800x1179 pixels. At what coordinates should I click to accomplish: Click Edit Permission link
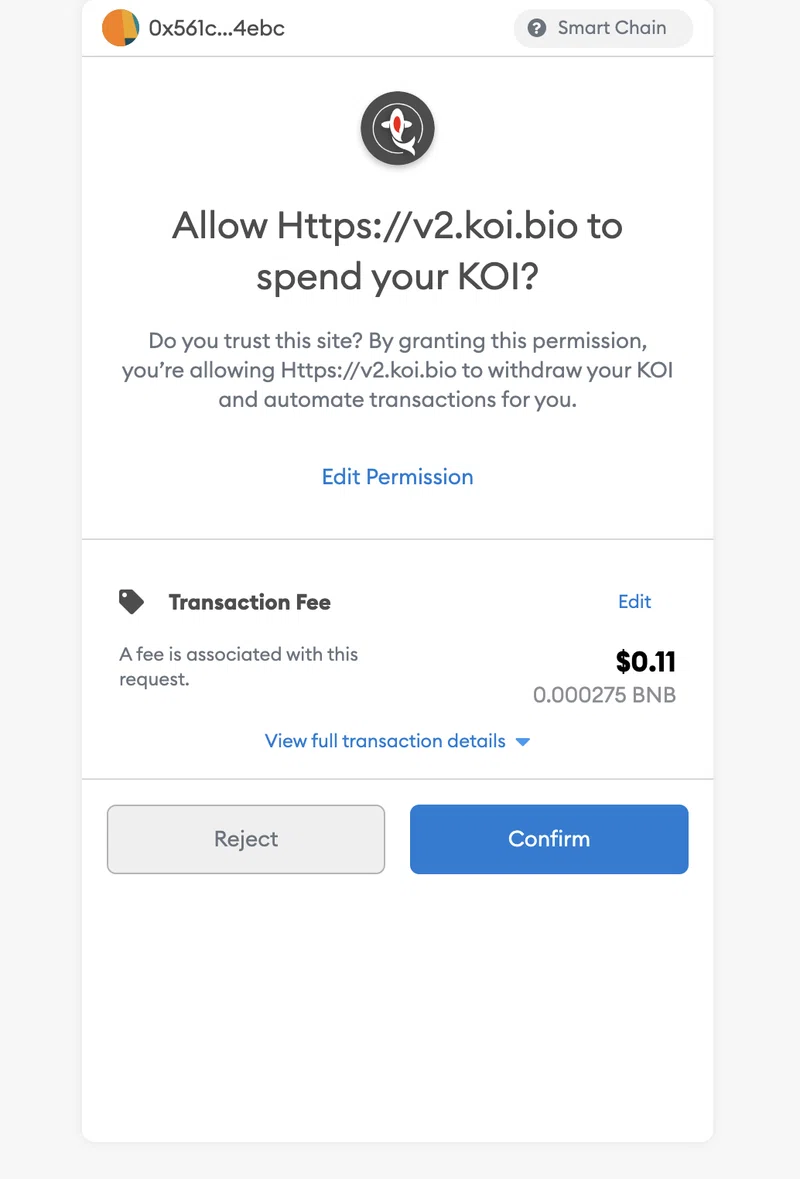point(398,477)
